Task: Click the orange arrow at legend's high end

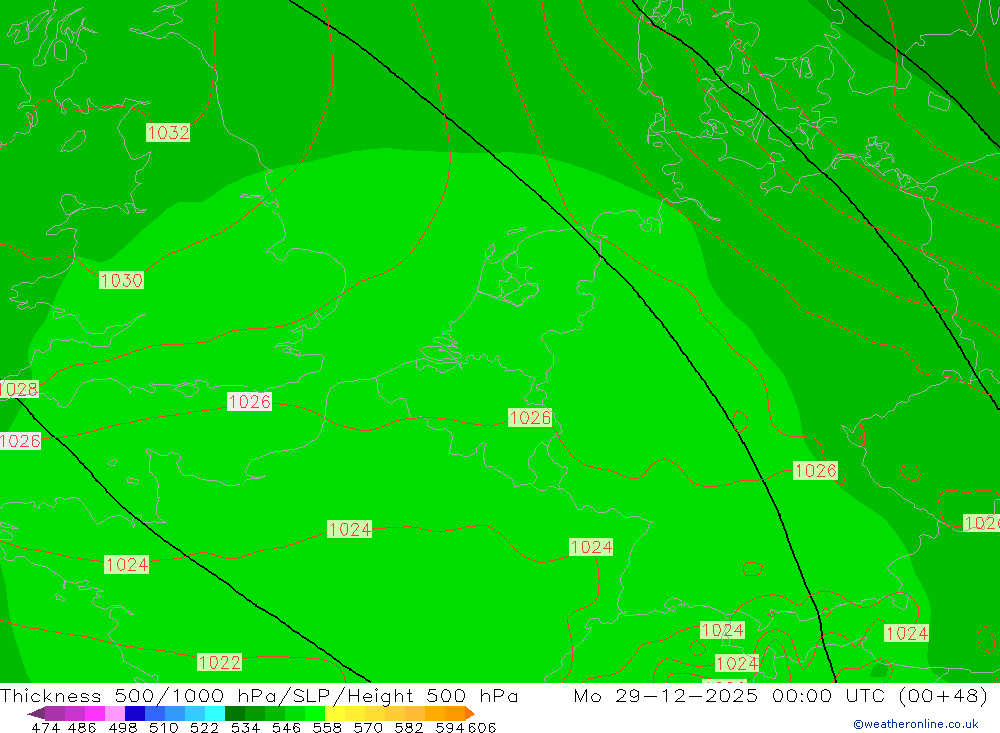Action: (470, 713)
